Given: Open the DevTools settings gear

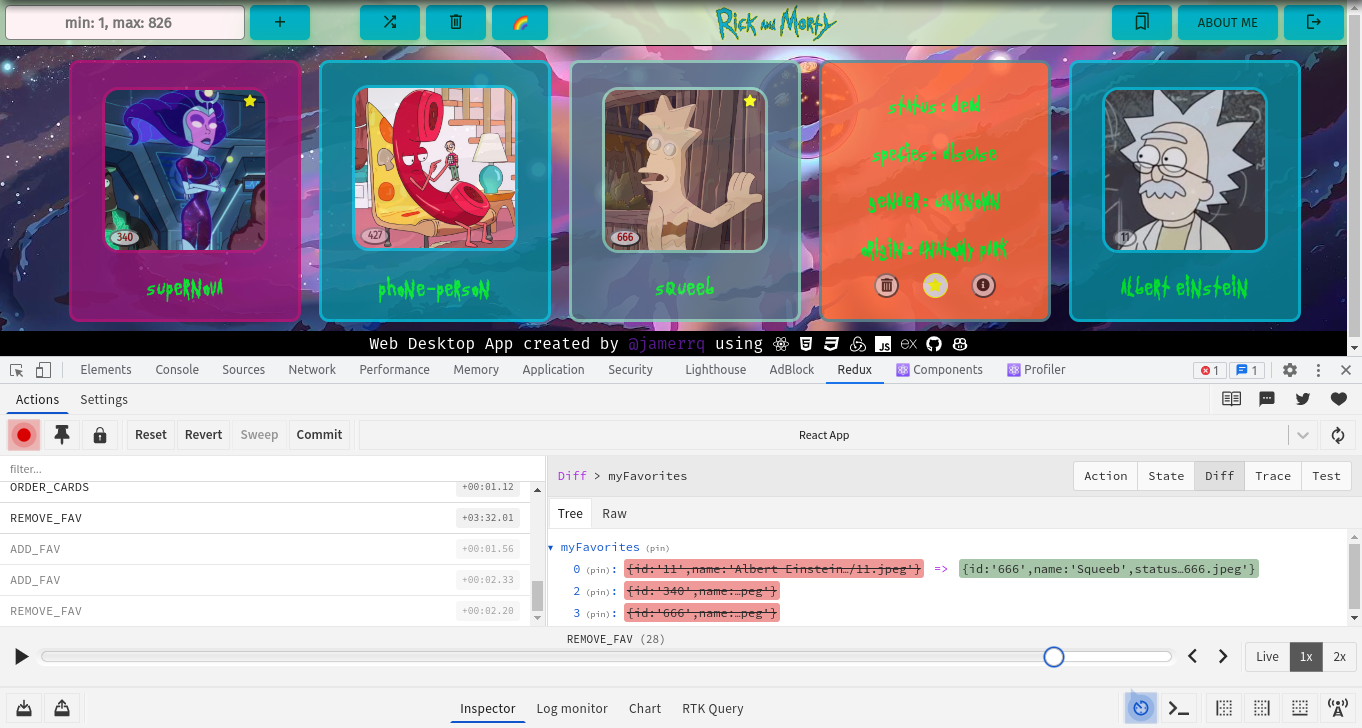Looking at the screenshot, I should pyautogui.click(x=1290, y=370).
